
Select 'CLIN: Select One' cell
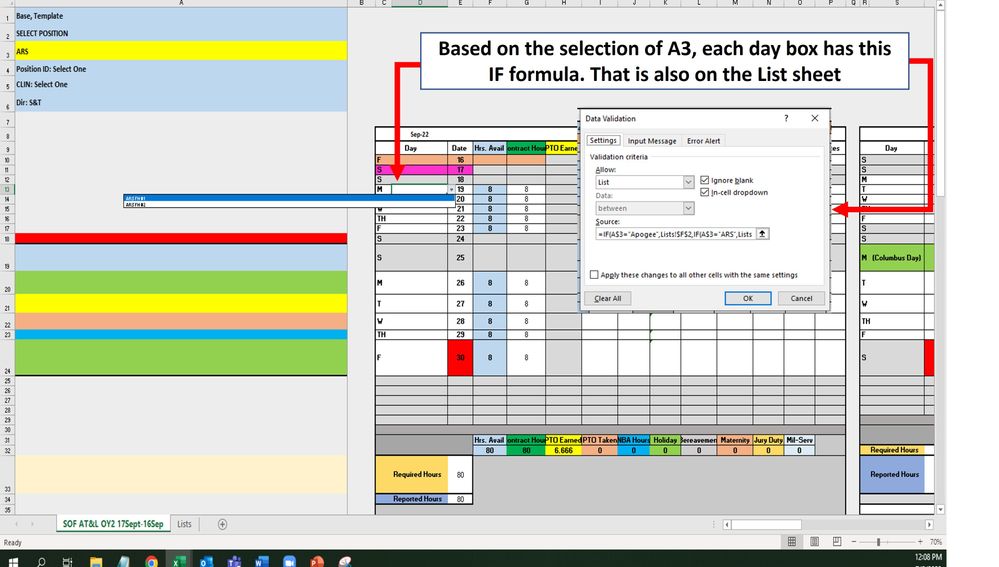[x=181, y=85]
